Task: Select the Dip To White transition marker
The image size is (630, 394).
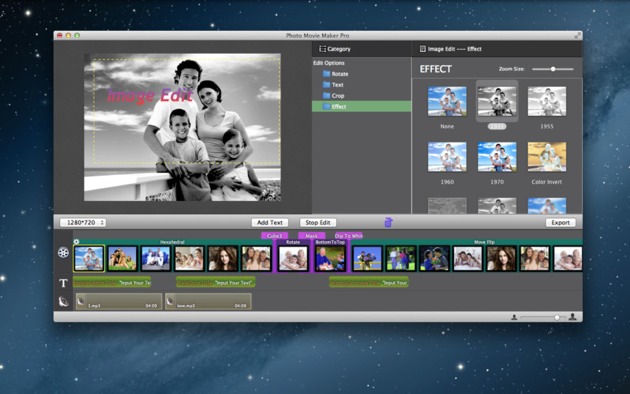Action: click(x=349, y=236)
